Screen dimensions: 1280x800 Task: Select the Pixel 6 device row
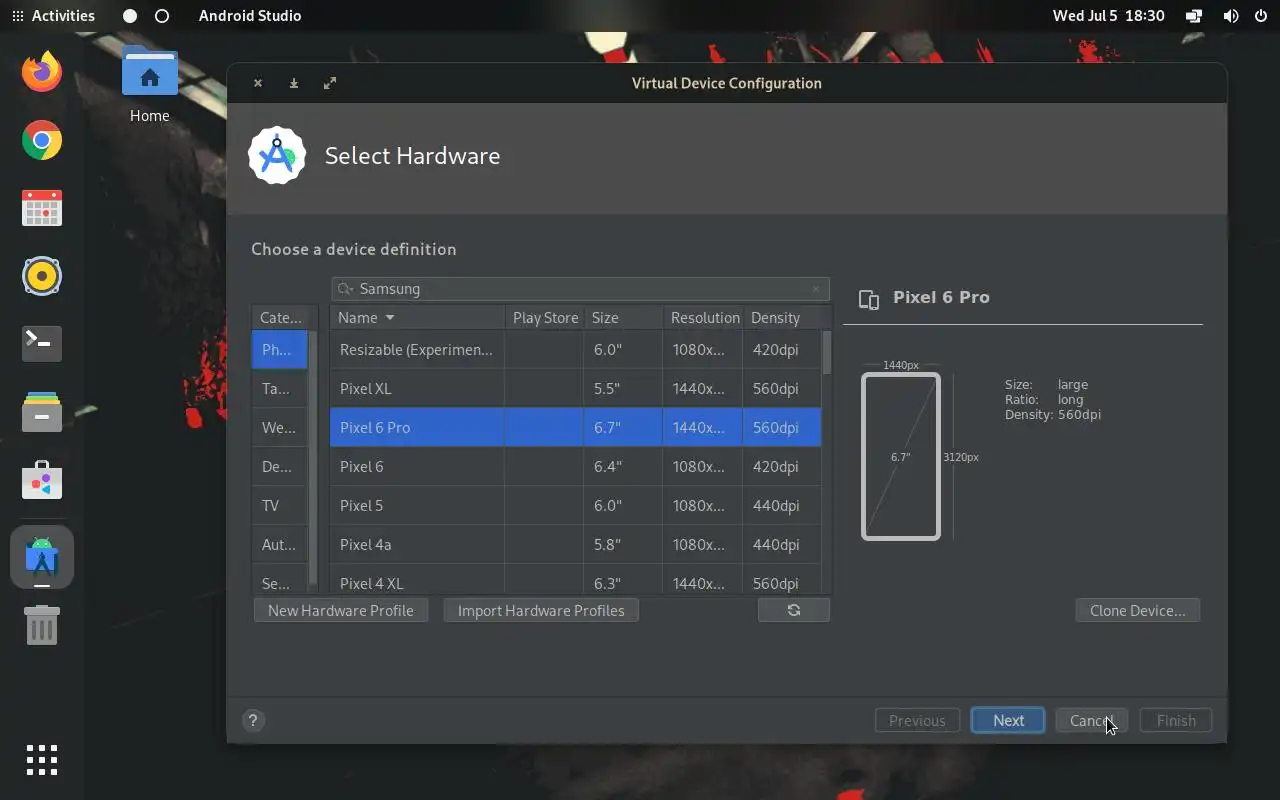tap(576, 466)
